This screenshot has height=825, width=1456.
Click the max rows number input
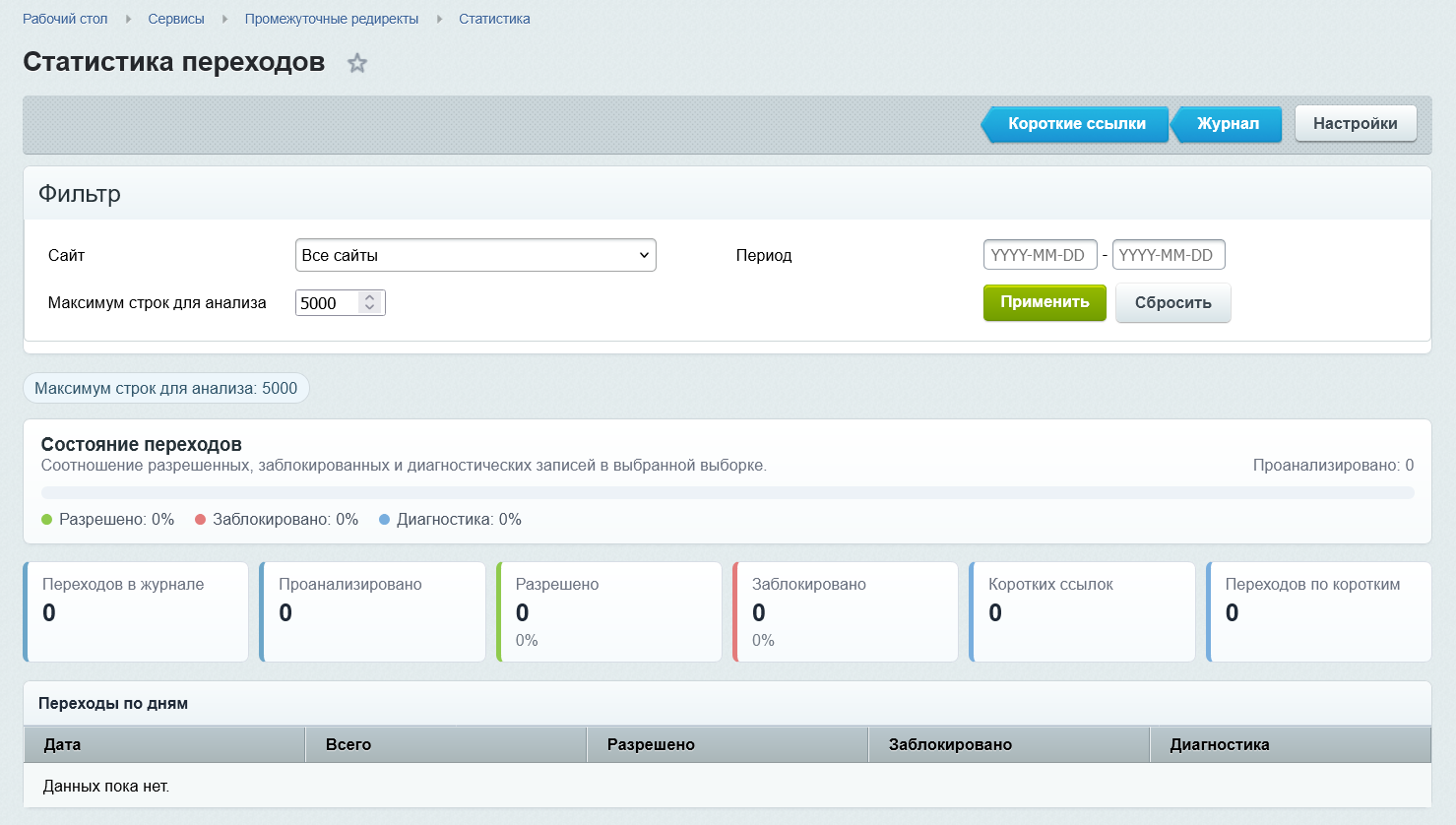pyautogui.click(x=328, y=303)
